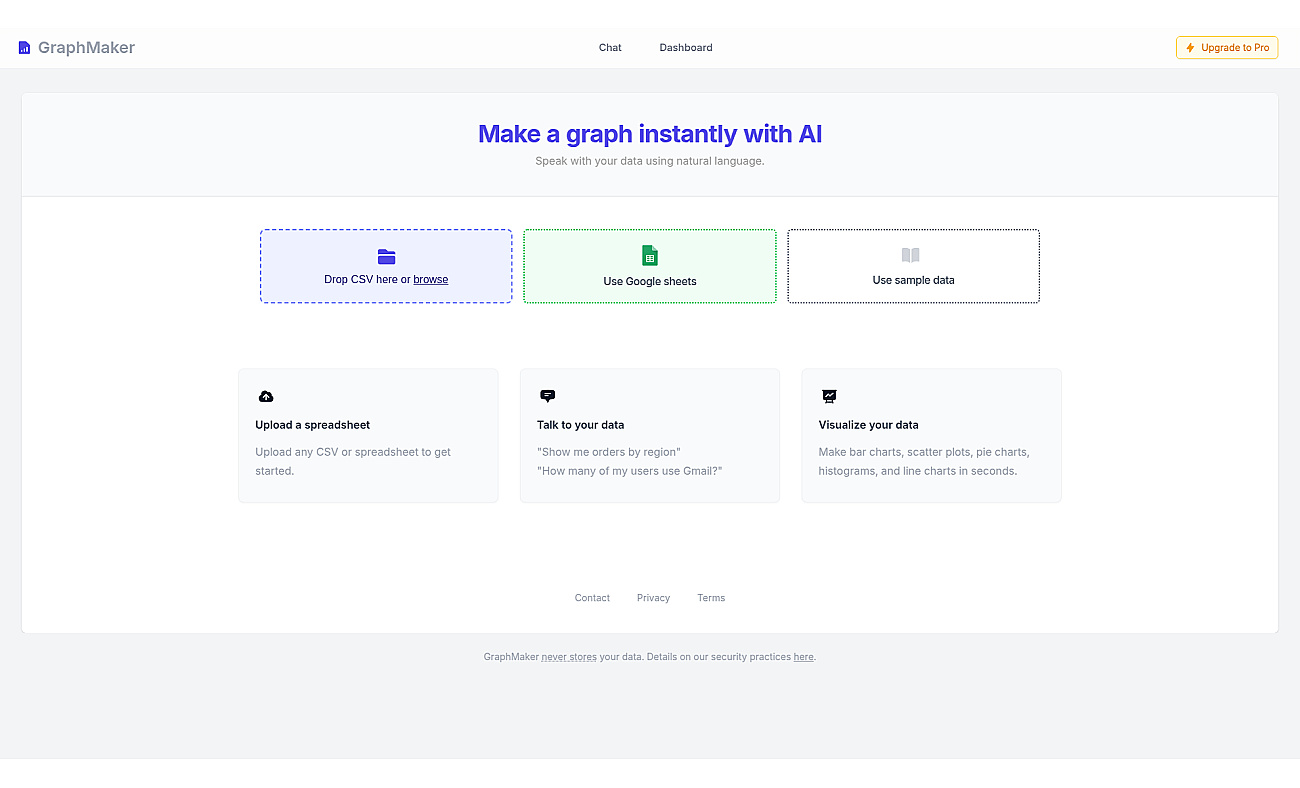Image resolution: width=1300 pixels, height=788 pixels.
Task: Click the green Google Sheets icon
Action: pos(650,256)
